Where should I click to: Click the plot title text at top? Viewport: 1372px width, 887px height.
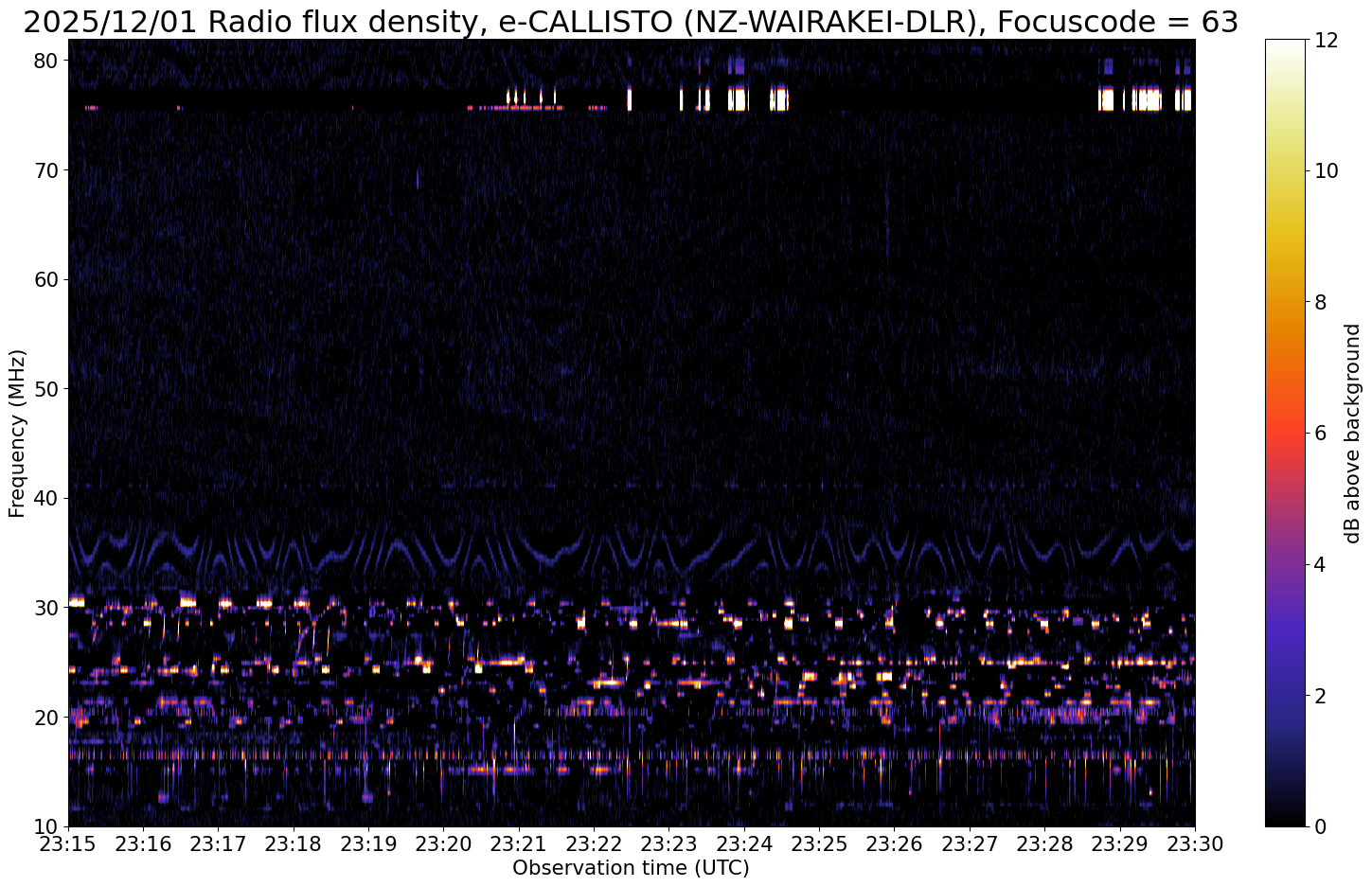click(x=631, y=21)
